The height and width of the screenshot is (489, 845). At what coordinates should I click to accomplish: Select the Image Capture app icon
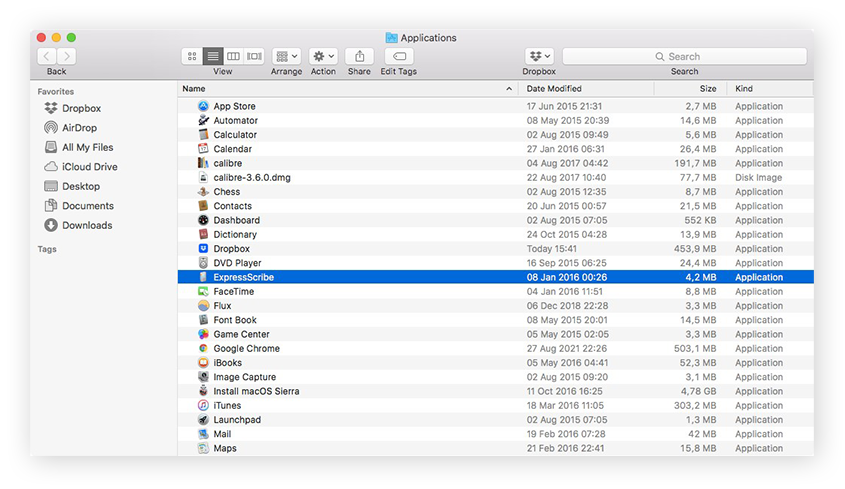pyautogui.click(x=203, y=377)
